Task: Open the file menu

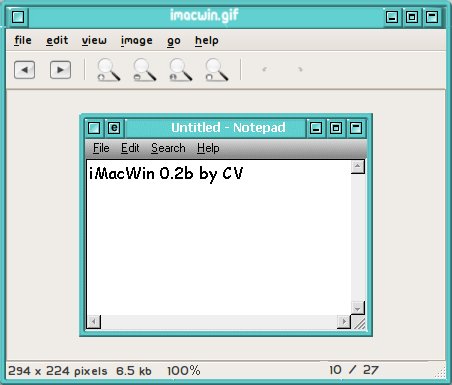Action: point(23,40)
